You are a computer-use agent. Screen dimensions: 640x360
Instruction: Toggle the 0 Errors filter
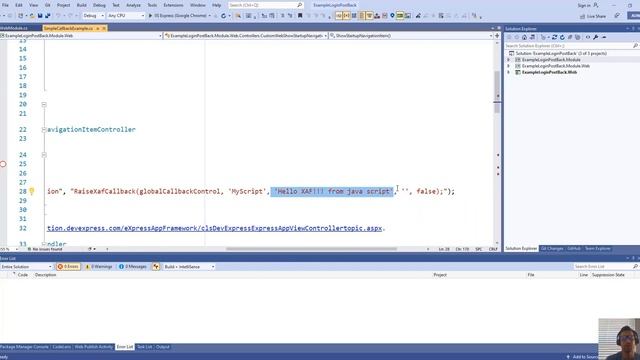click(68, 267)
